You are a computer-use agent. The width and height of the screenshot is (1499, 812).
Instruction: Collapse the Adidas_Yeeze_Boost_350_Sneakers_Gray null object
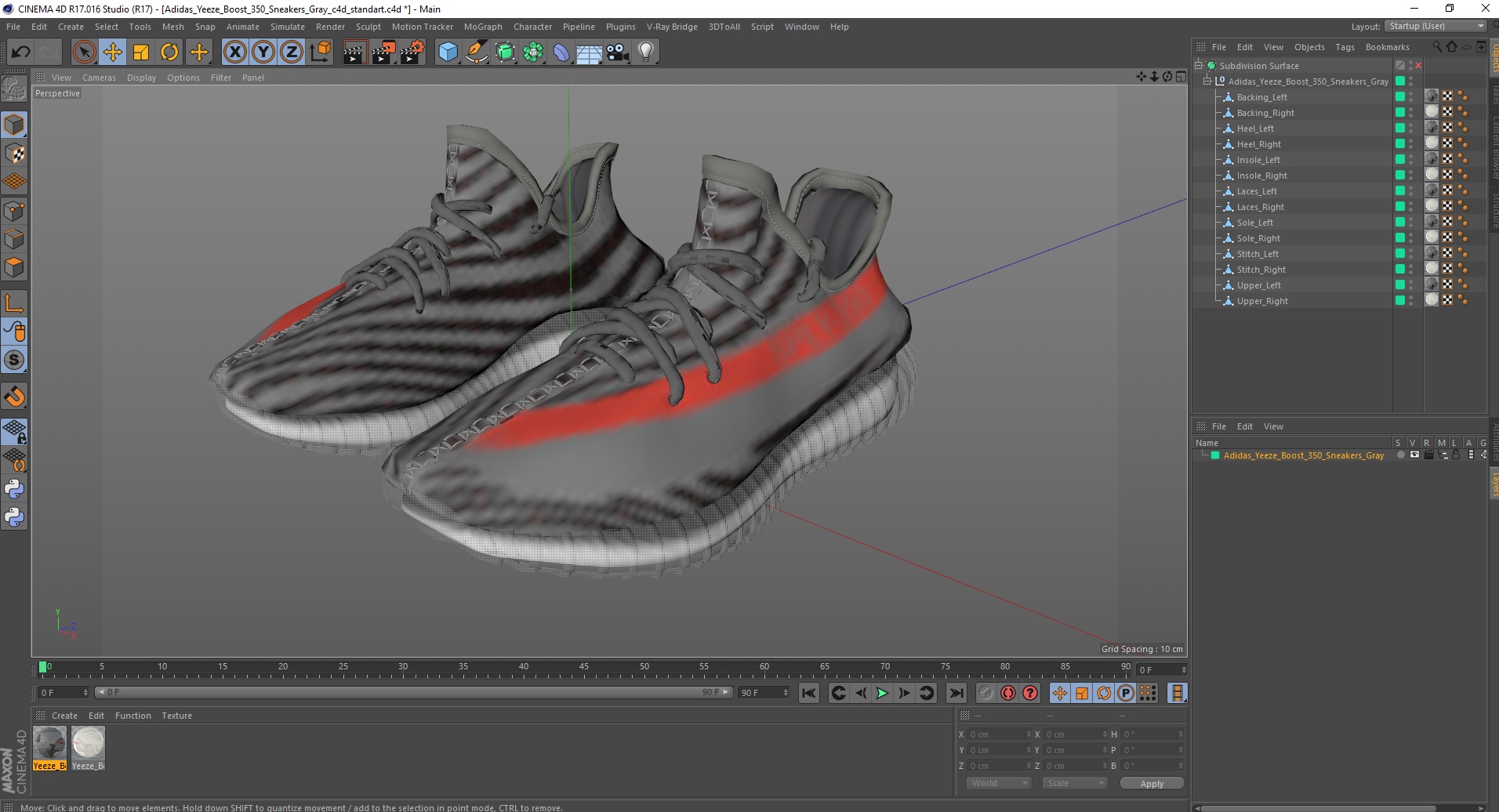click(1207, 82)
